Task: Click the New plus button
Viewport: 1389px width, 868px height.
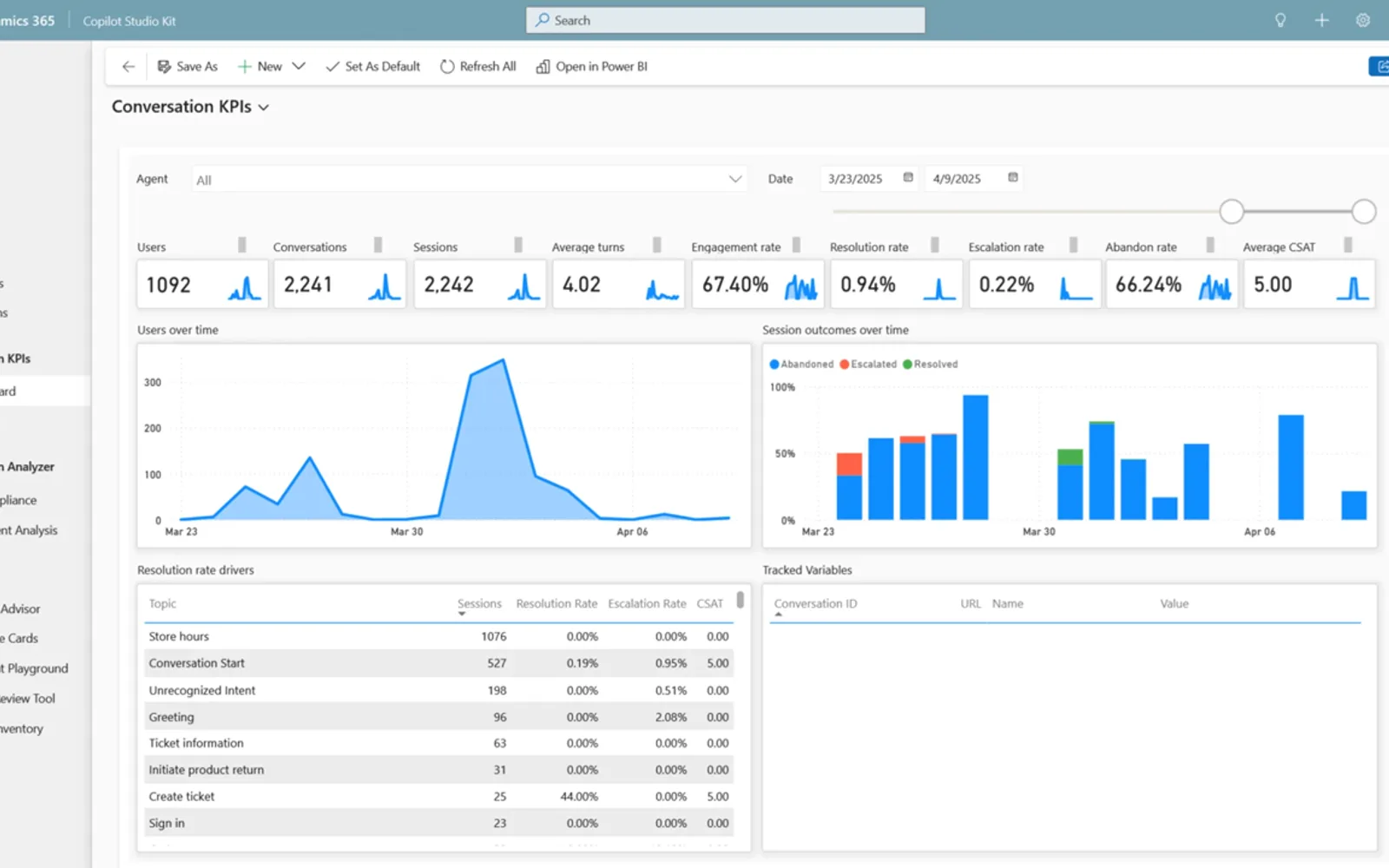Action: point(260,67)
